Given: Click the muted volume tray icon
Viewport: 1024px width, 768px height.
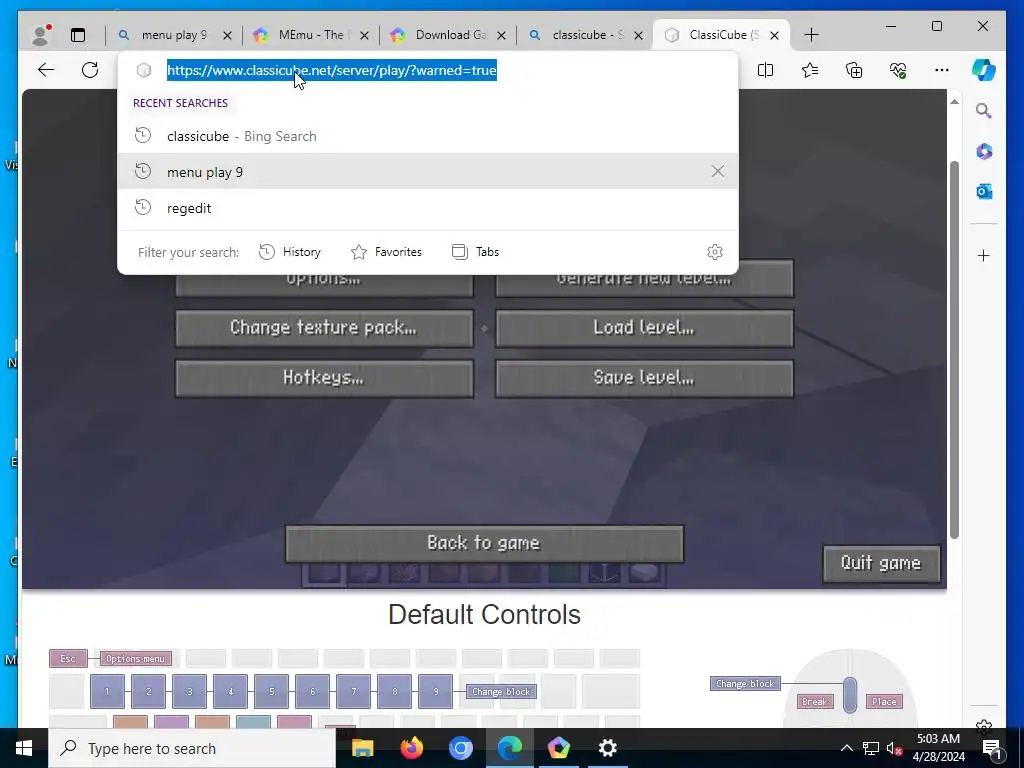Looking at the screenshot, I should 895,748.
